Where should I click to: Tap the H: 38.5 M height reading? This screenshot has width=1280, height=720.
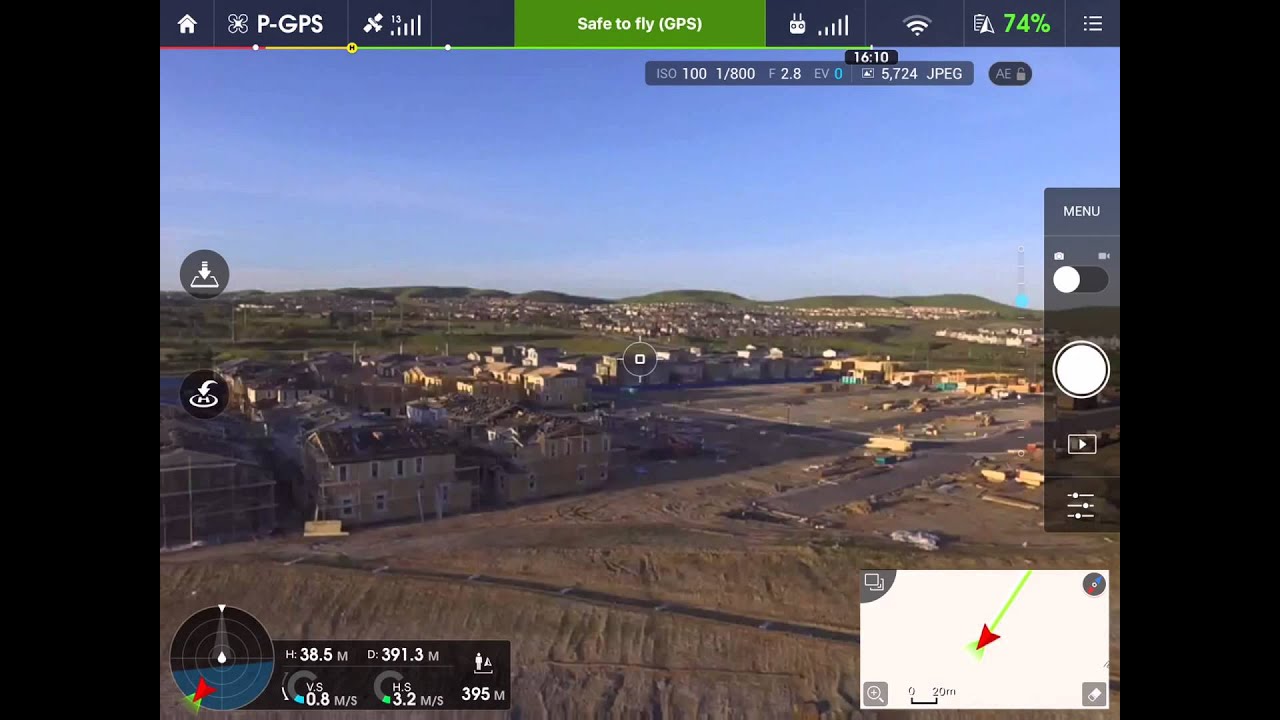[317, 655]
